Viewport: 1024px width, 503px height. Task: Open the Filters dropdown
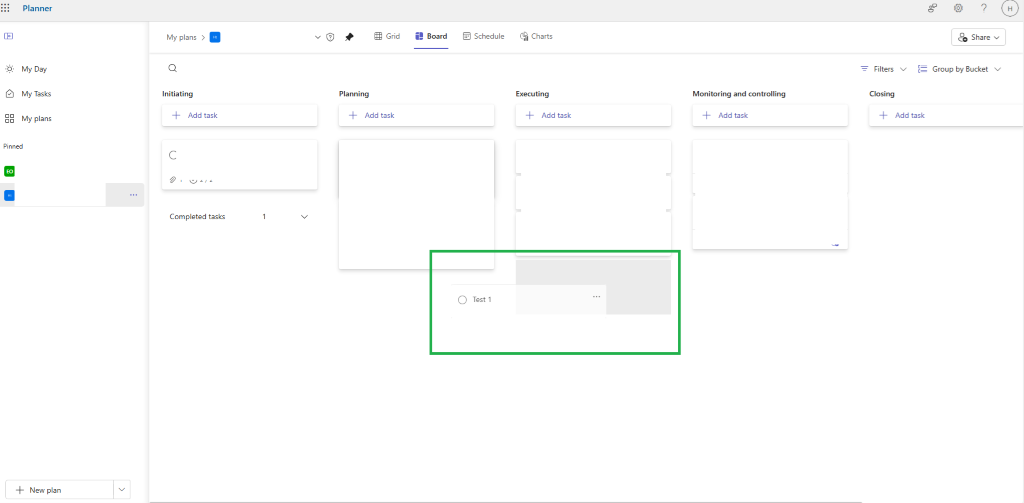(x=884, y=69)
